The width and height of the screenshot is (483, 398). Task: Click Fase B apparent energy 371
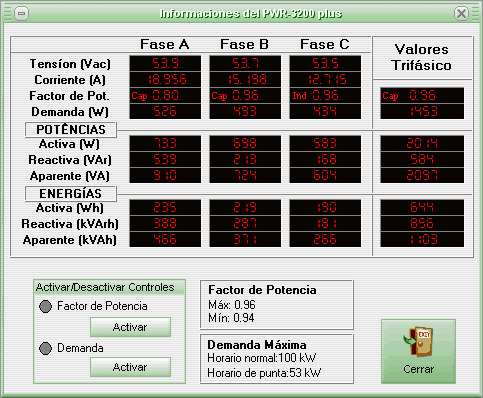[245, 239]
